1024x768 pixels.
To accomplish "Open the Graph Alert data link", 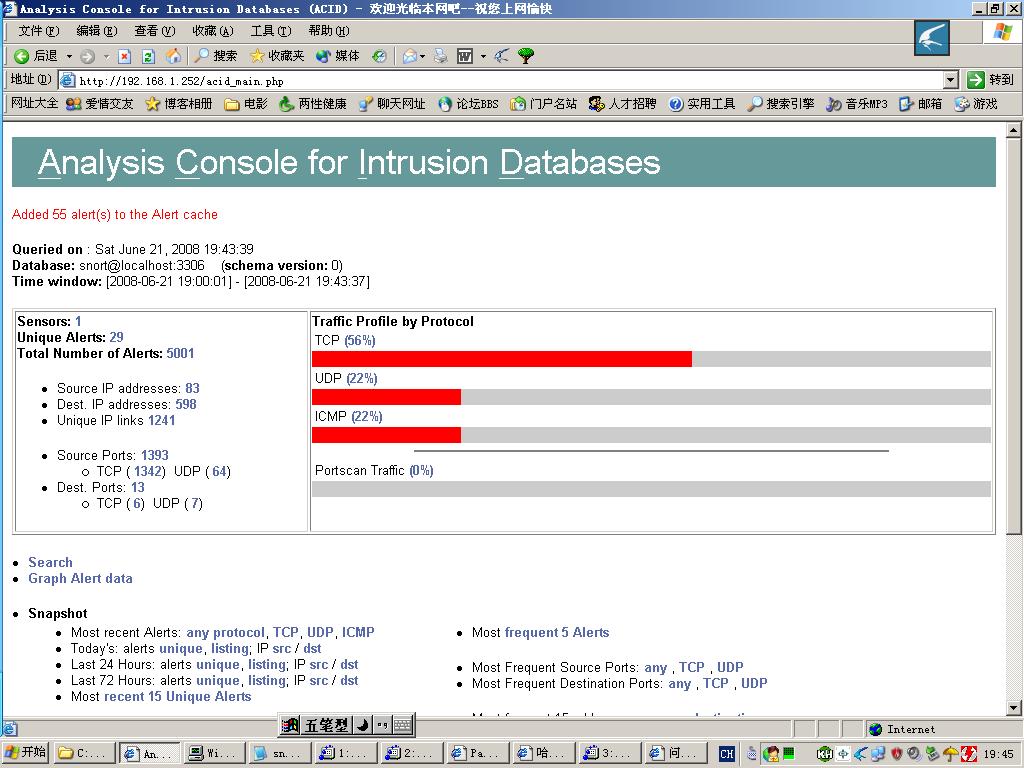I will (x=80, y=579).
